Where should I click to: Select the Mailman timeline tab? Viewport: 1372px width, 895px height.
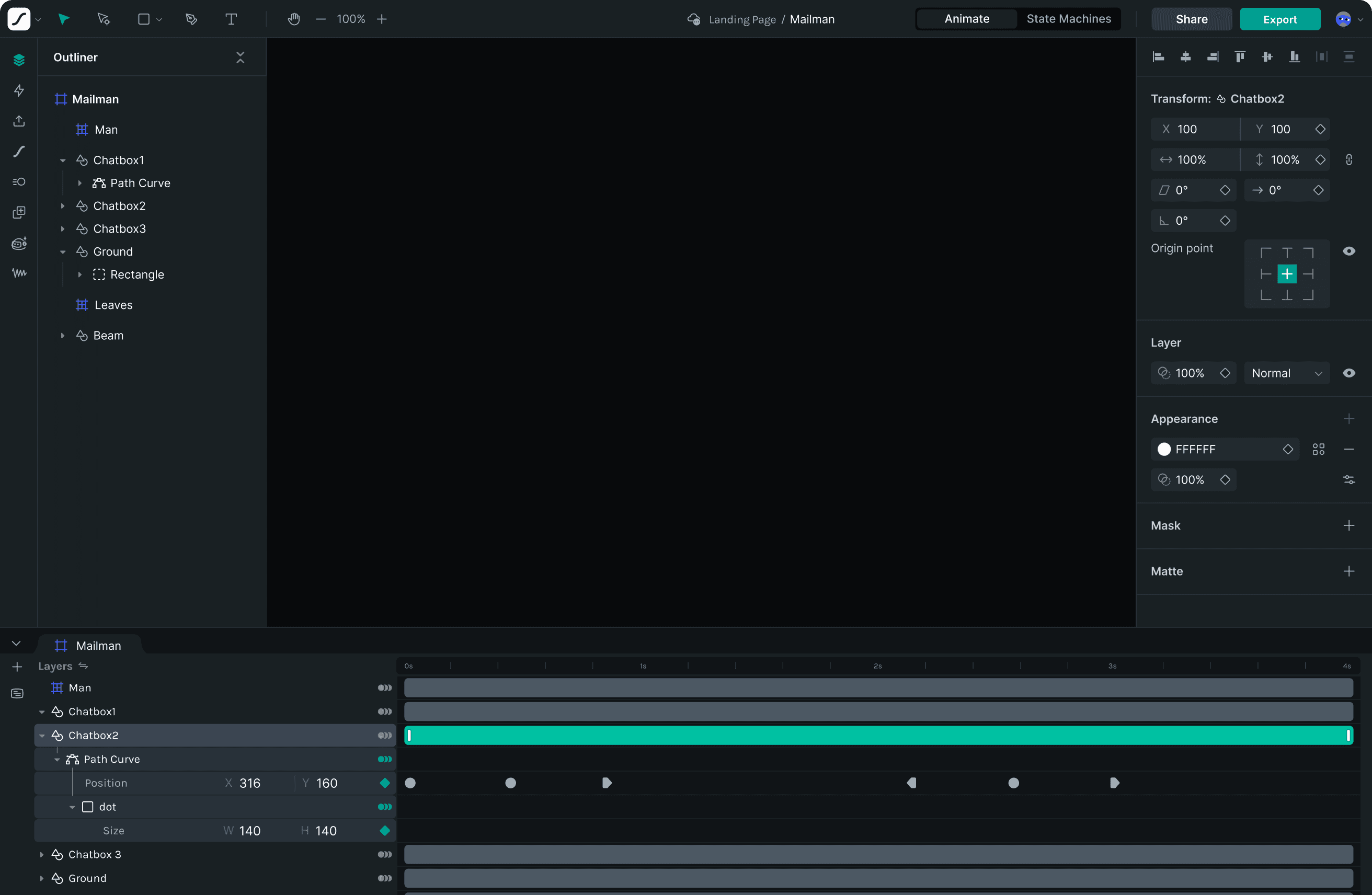(x=89, y=646)
